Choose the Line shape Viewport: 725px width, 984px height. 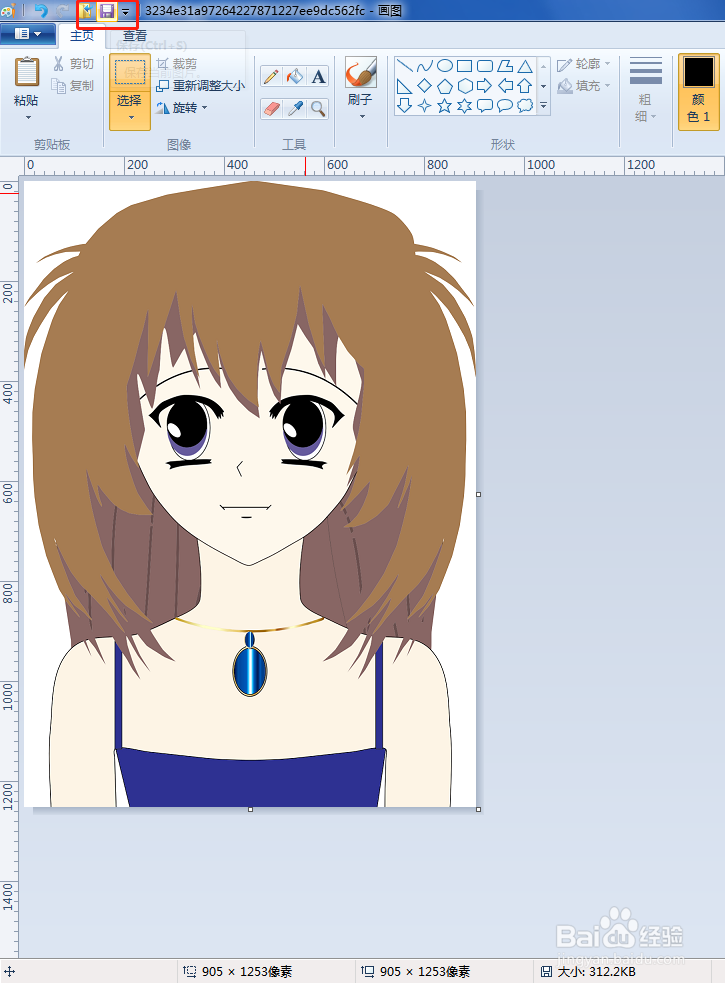(405, 66)
